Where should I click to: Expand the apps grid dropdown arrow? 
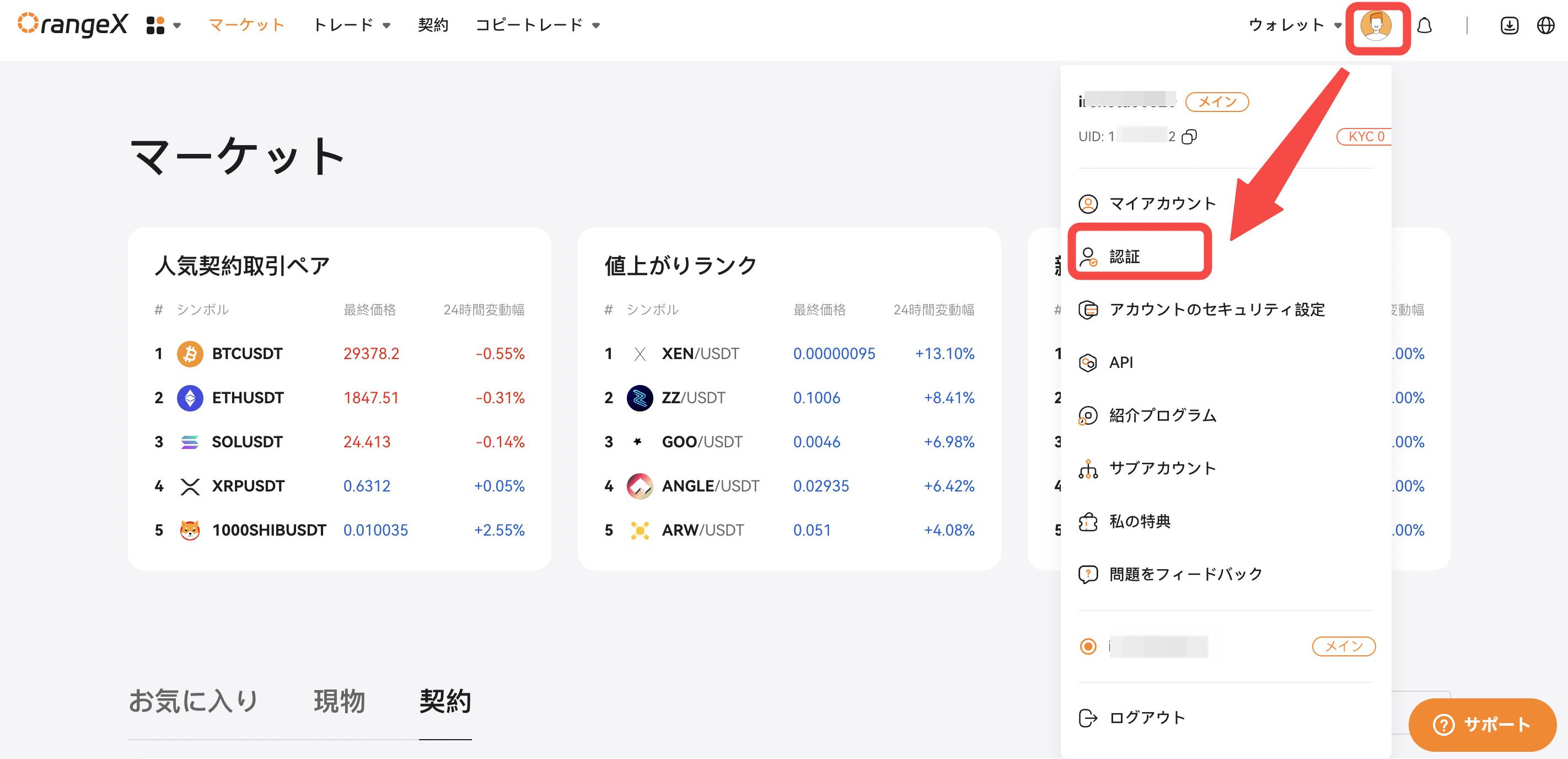click(177, 25)
